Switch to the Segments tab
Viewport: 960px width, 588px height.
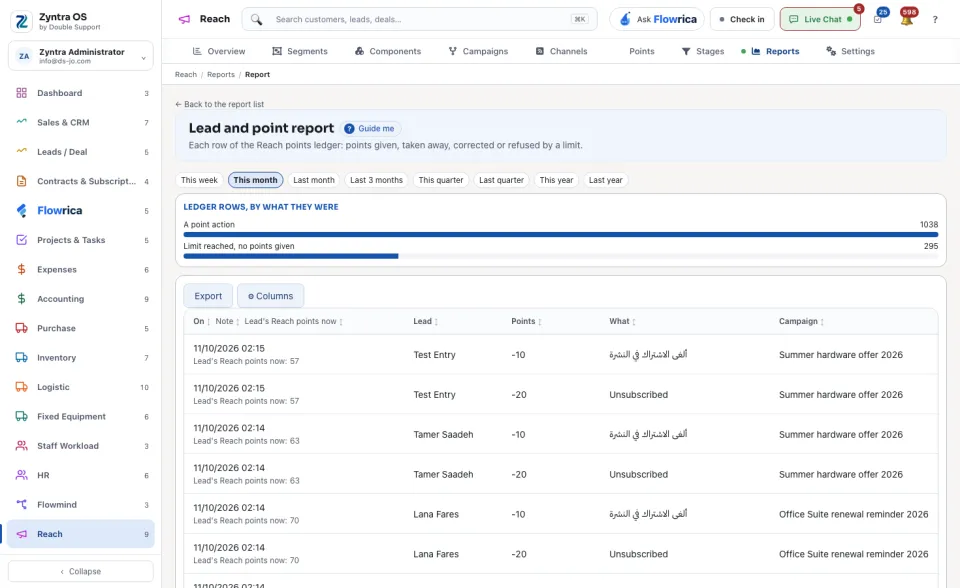point(300,51)
